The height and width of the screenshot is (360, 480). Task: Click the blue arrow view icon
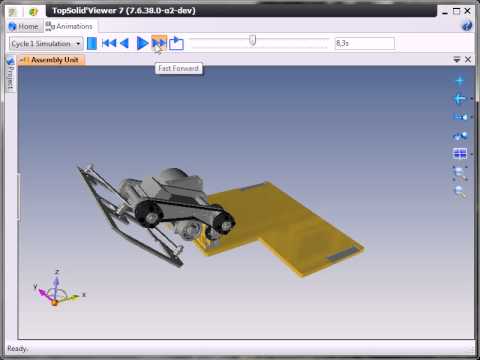460,99
